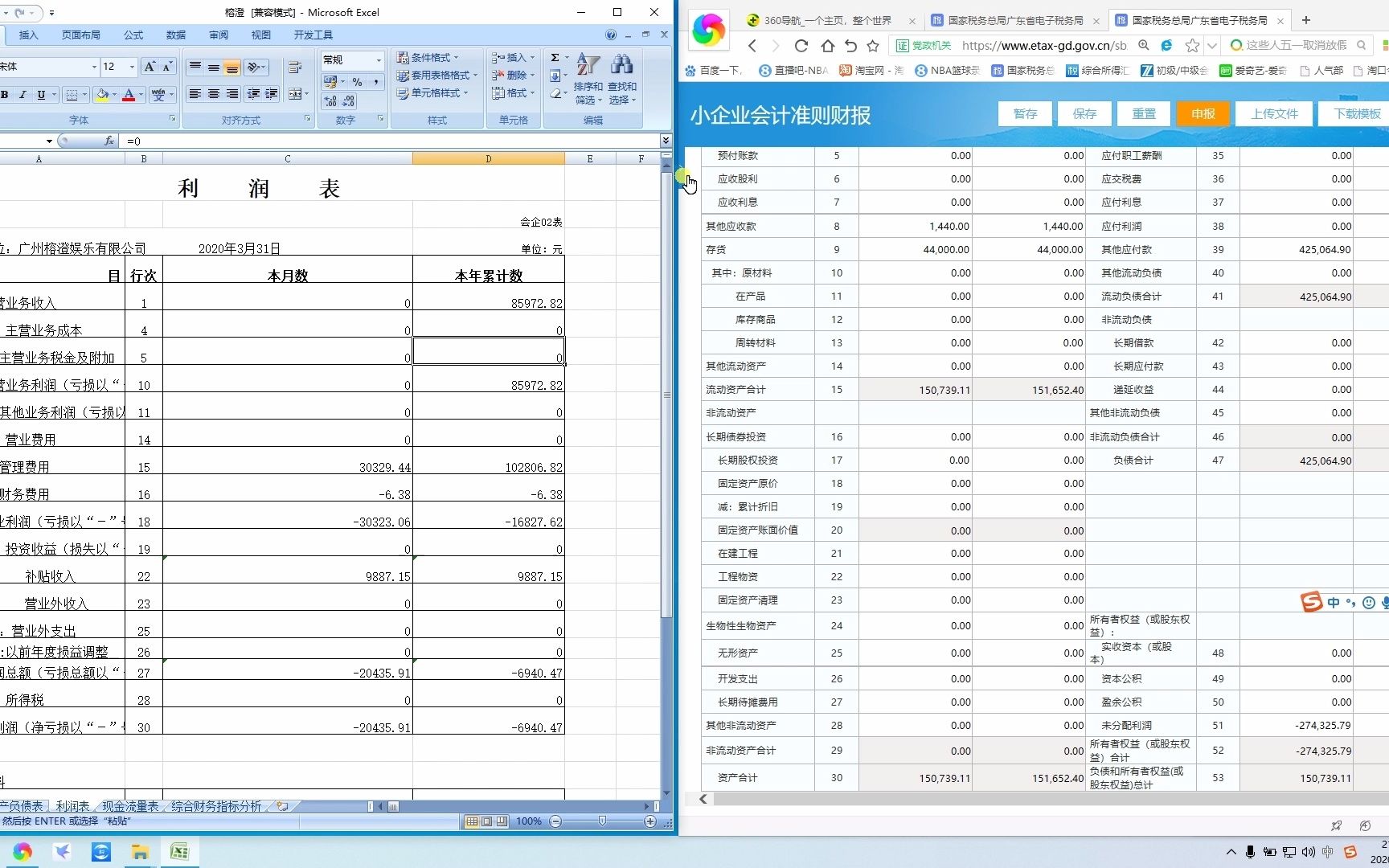This screenshot has height=868, width=1389.
Task: Click orange 申报 submit button
Action: [x=1203, y=114]
